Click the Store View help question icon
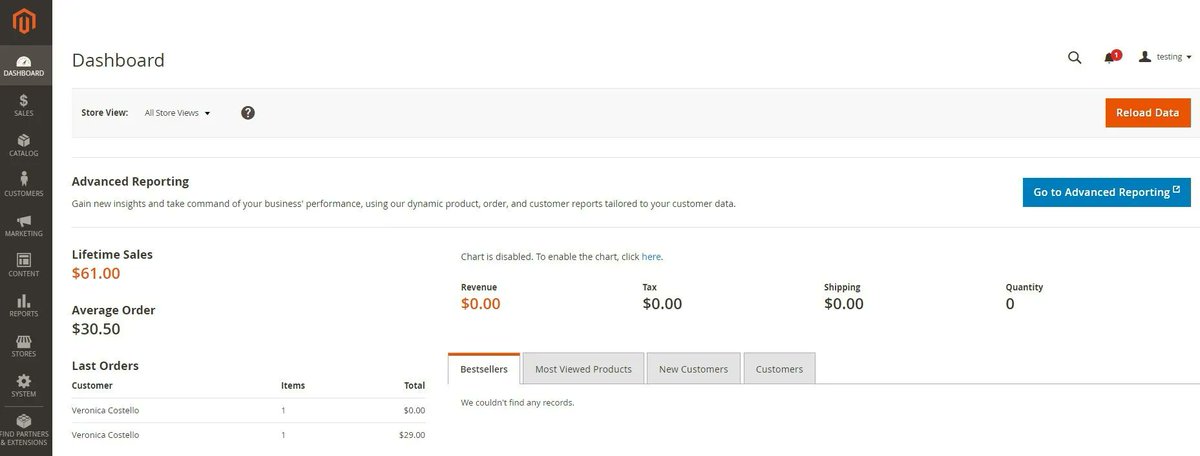1200x456 pixels. (248, 113)
